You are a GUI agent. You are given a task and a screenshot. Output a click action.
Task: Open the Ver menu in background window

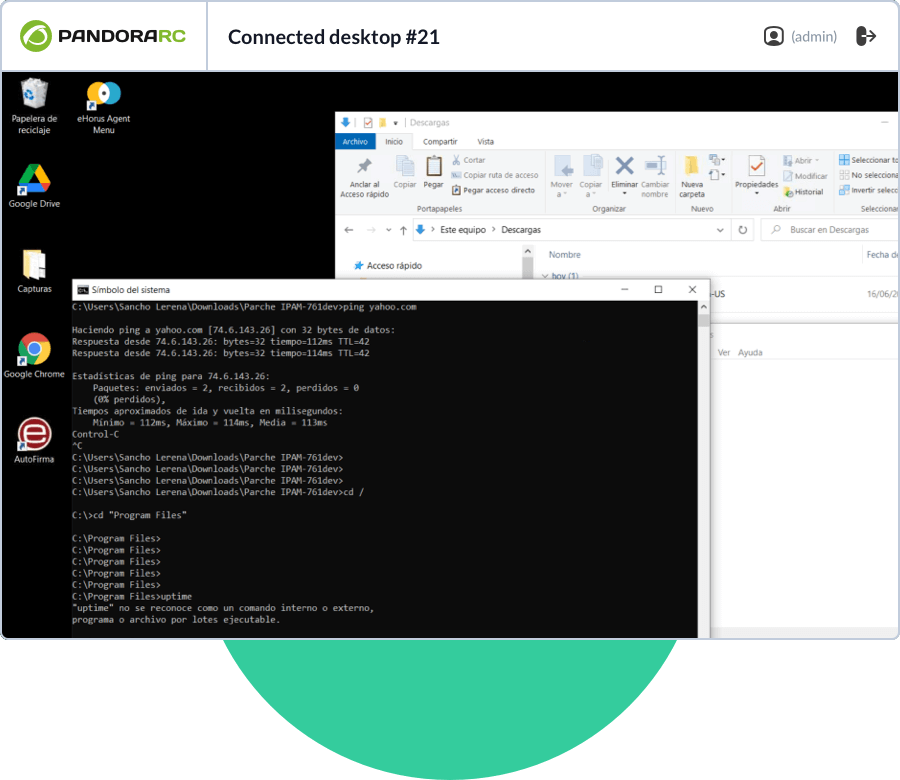[724, 352]
